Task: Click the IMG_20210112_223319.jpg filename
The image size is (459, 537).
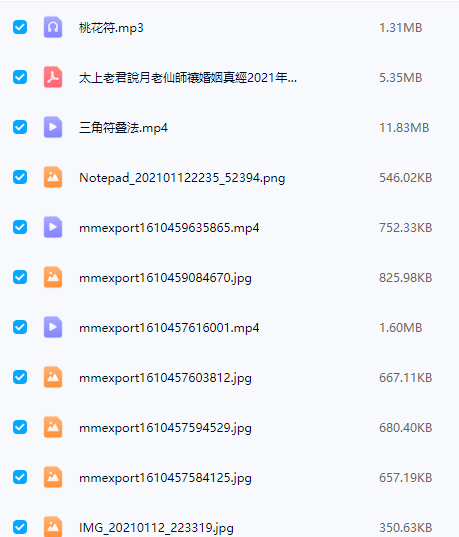Action: pyautogui.click(x=156, y=528)
